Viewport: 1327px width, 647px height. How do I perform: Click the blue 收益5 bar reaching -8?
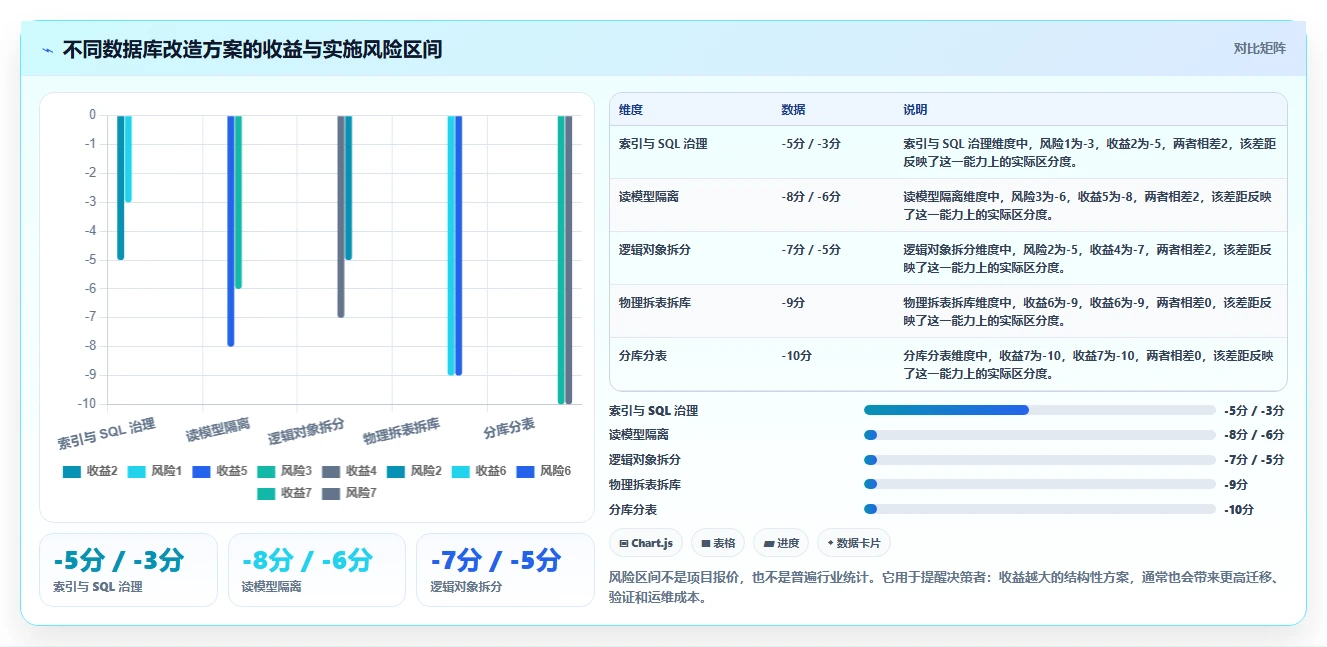tap(231, 230)
